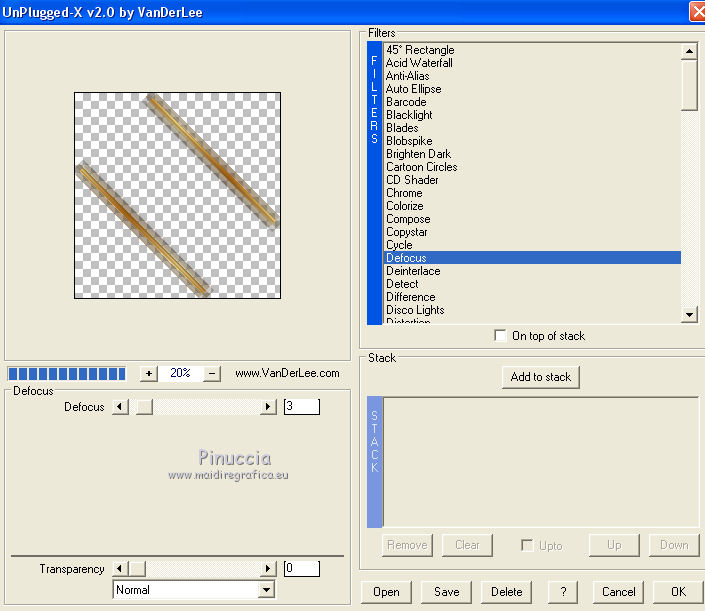This screenshot has width=705, height=611.
Task: Enable On top of stack checkbox
Action: [500, 336]
